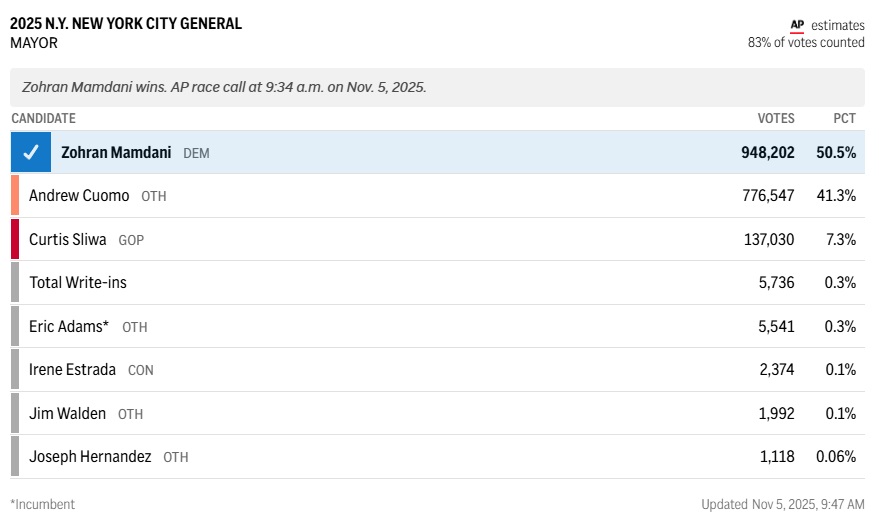Click Mamdani's 948,202 vote total
Screen dimensions: 879x525
(767, 153)
